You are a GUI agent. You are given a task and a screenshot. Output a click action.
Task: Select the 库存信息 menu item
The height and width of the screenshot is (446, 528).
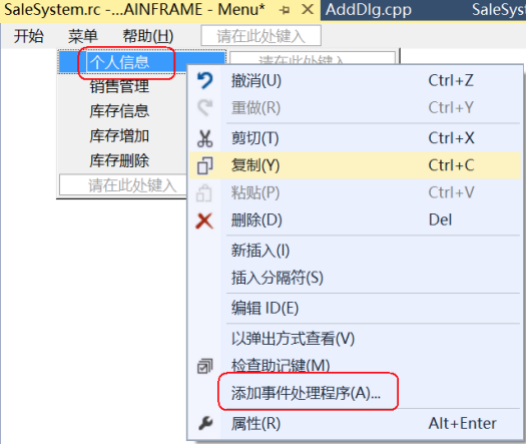(119, 111)
